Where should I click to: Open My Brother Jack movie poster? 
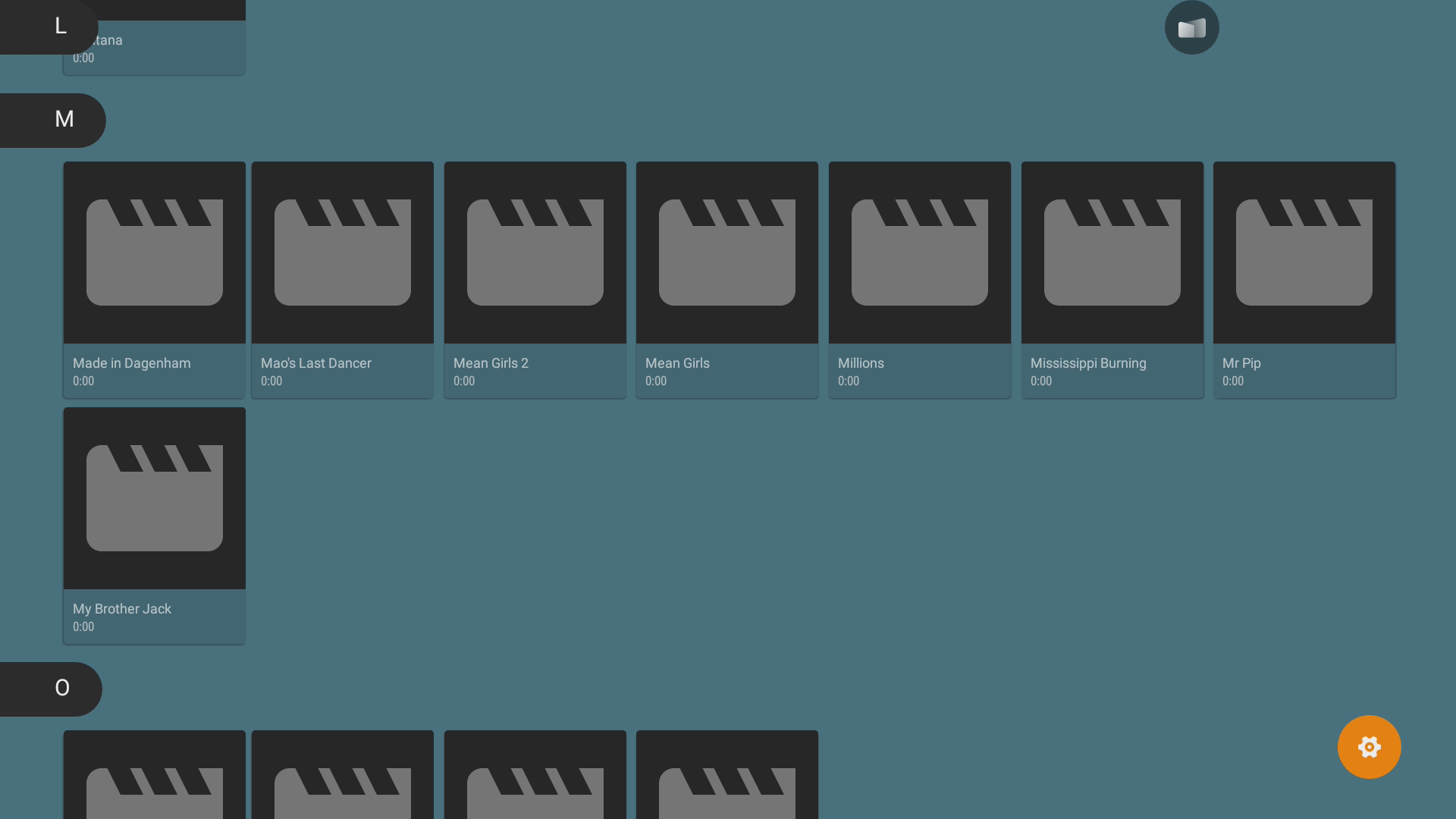(x=155, y=498)
